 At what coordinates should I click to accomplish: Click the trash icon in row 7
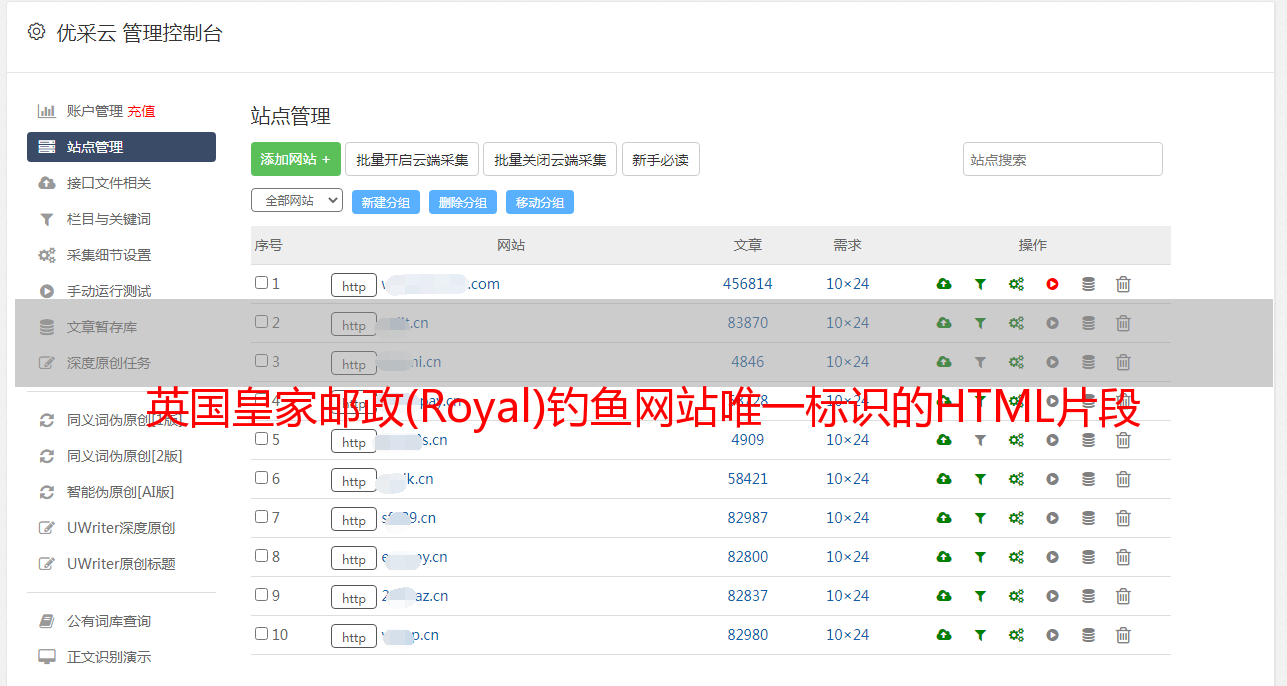point(1123,518)
